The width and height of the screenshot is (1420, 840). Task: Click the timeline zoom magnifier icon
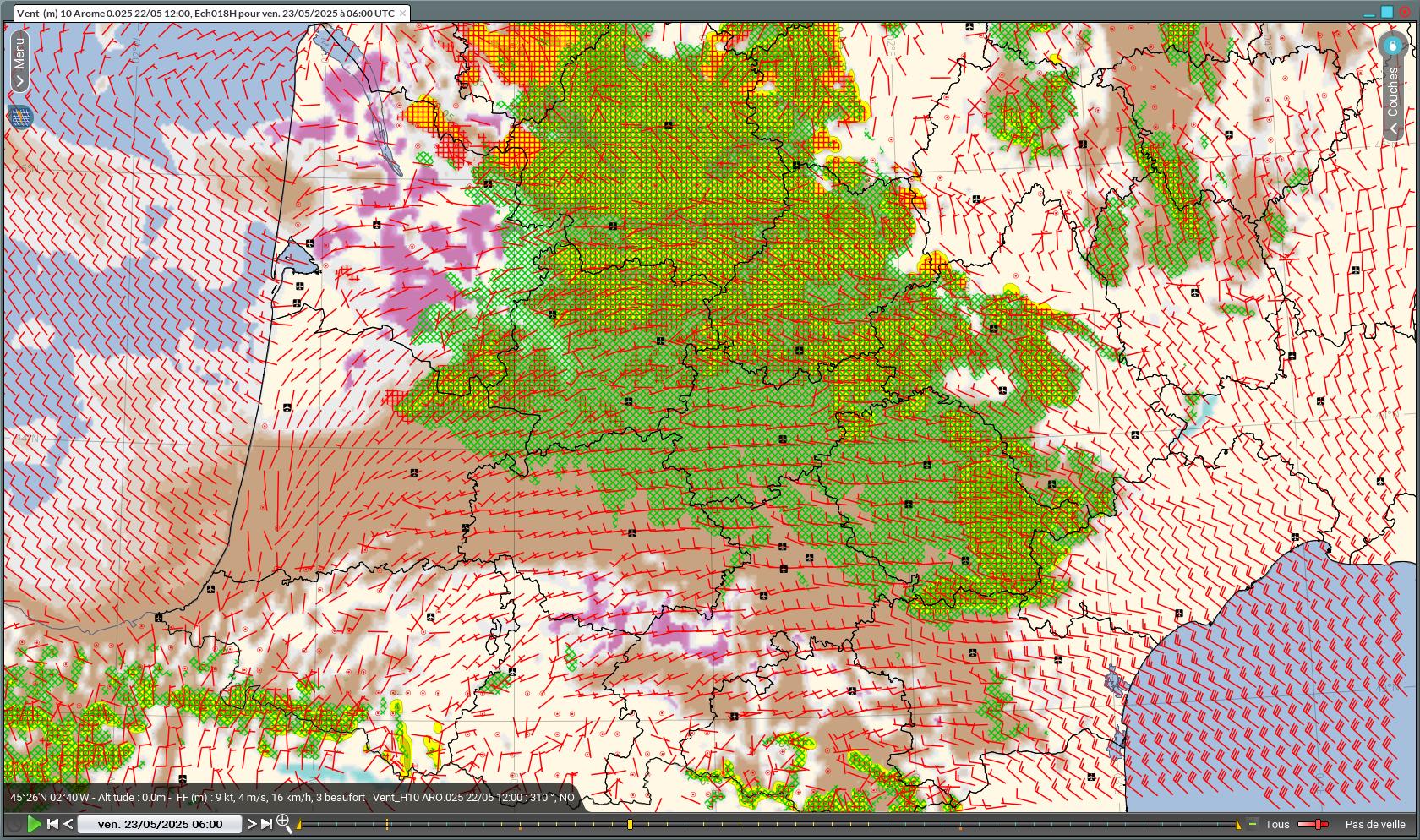tap(284, 823)
